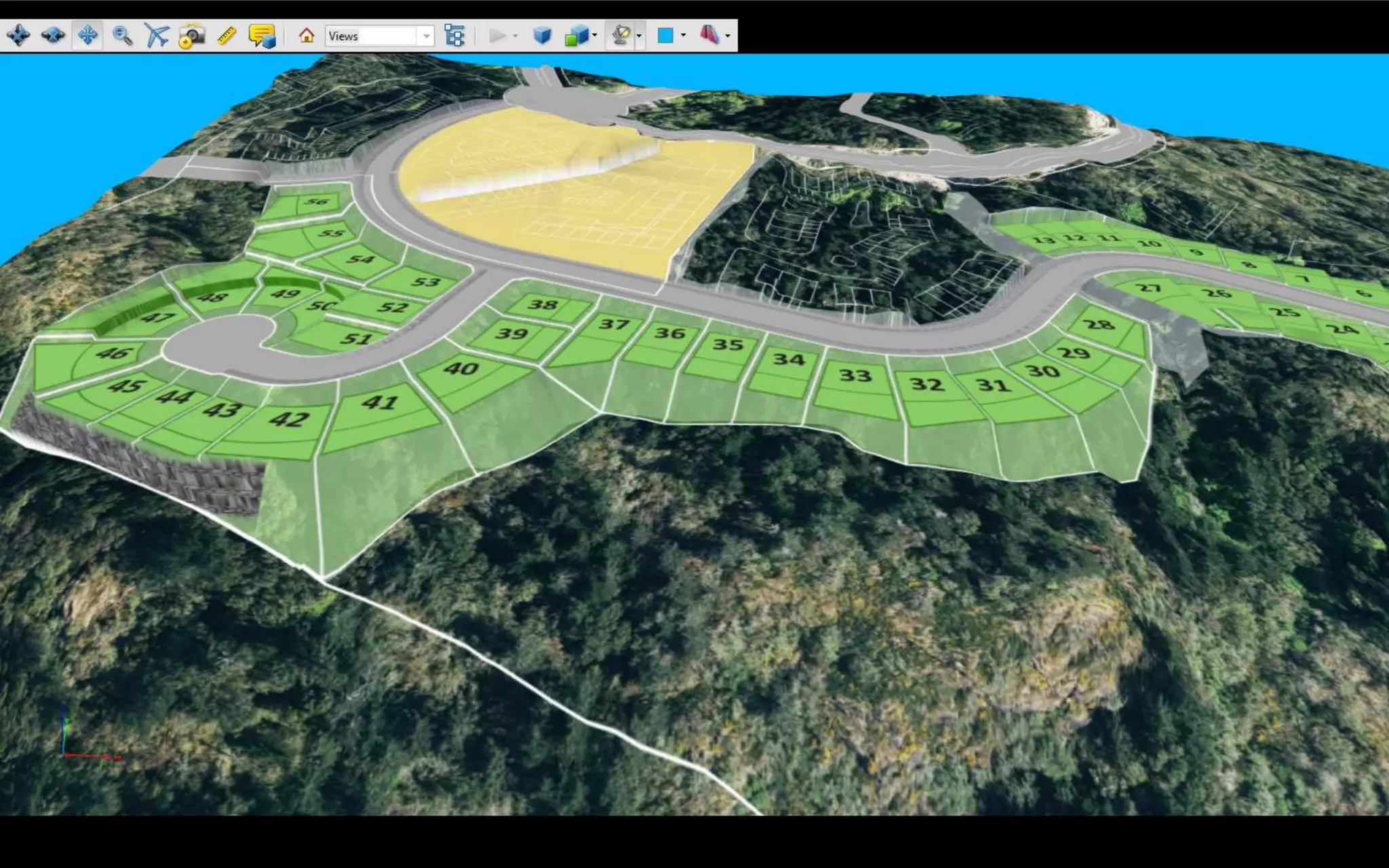Click the yellow annotation comment icon
This screenshot has width=1389, height=868.
coord(262,35)
